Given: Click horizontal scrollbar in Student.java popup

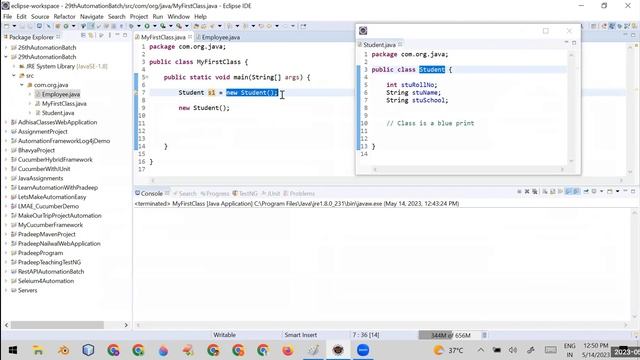Looking at the screenshot, I should [468, 169].
